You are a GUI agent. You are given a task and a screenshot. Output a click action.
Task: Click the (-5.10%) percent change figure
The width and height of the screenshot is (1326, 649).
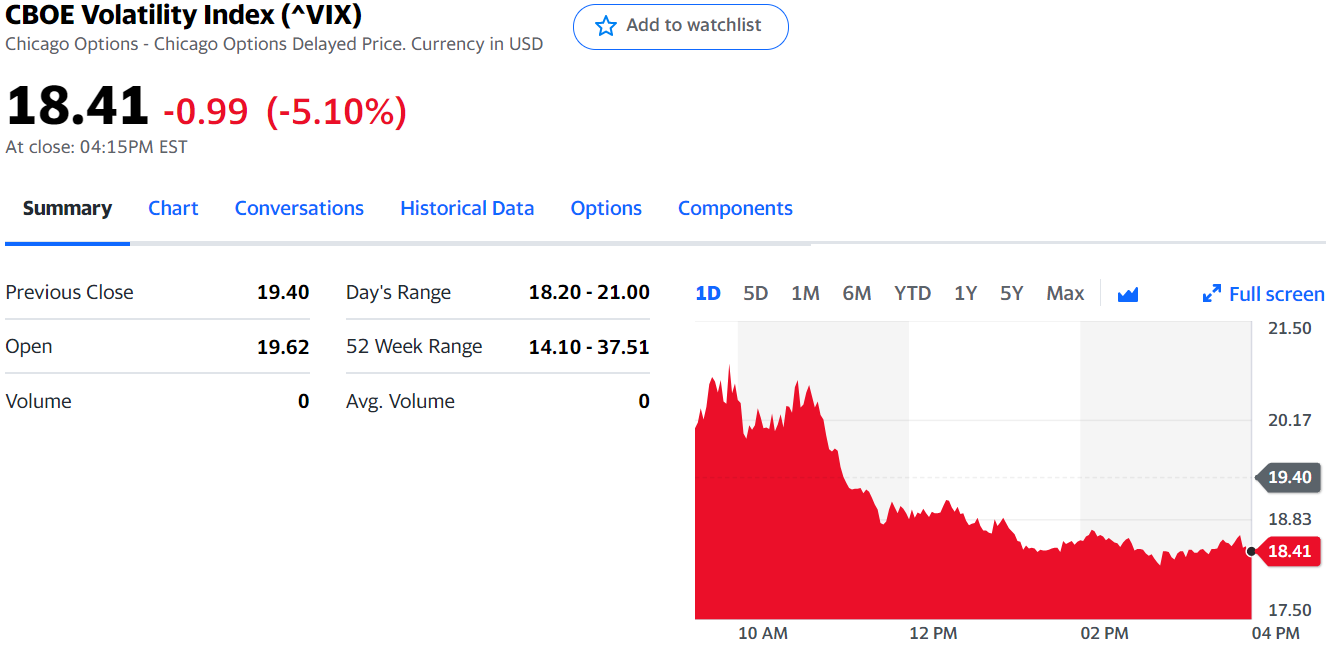337,111
